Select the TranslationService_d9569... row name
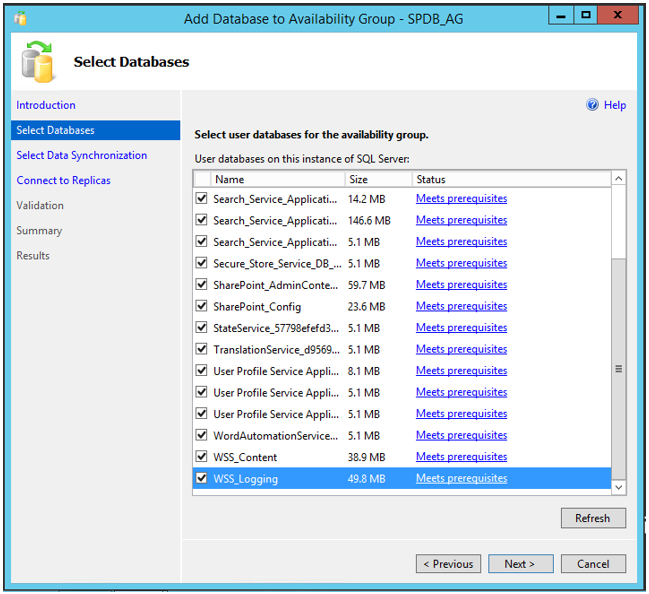Image resolution: width=649 pixels, height=594 pixels. point(276,350)
